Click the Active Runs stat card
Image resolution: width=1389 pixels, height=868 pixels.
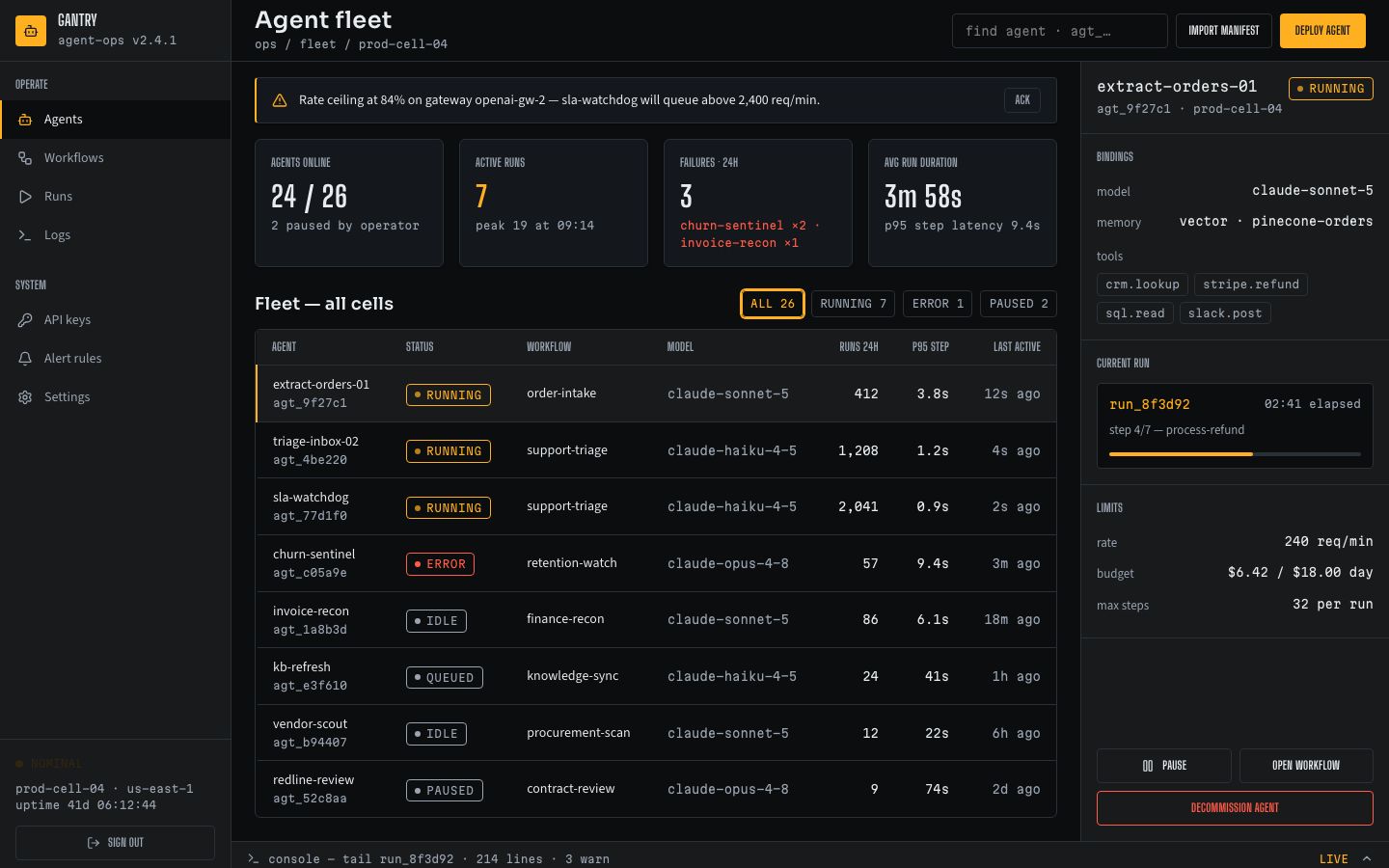(x=554, y=203)
